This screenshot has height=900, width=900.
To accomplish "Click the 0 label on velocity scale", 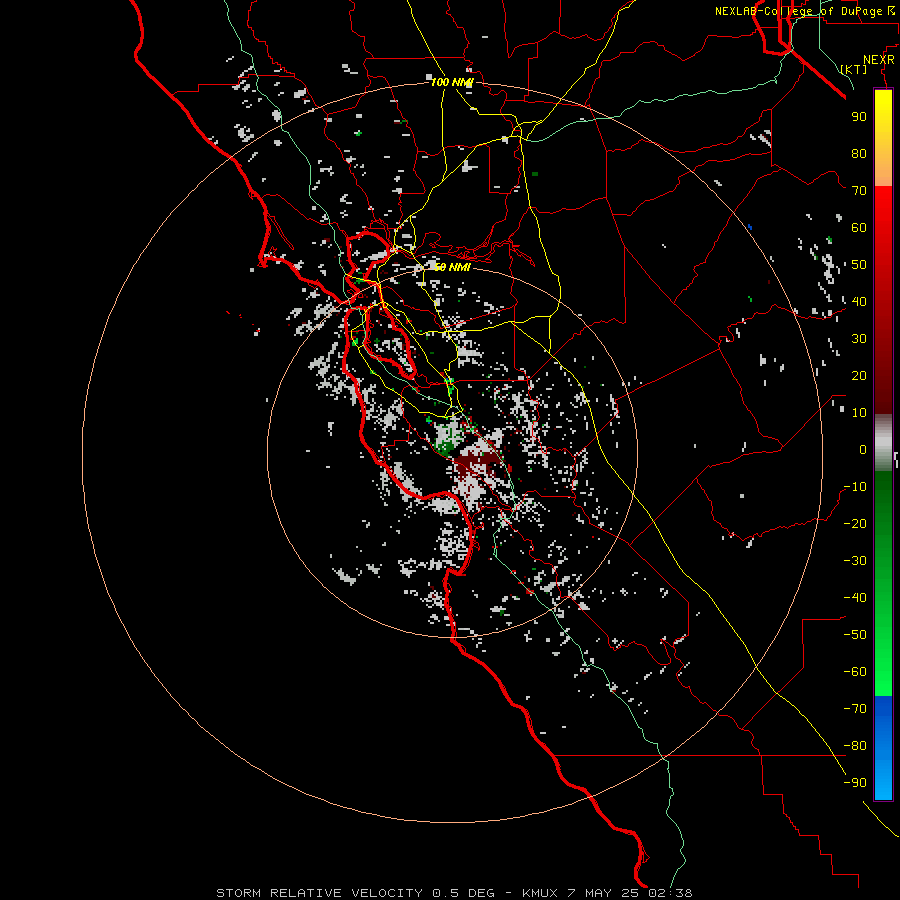I will 863,449.
